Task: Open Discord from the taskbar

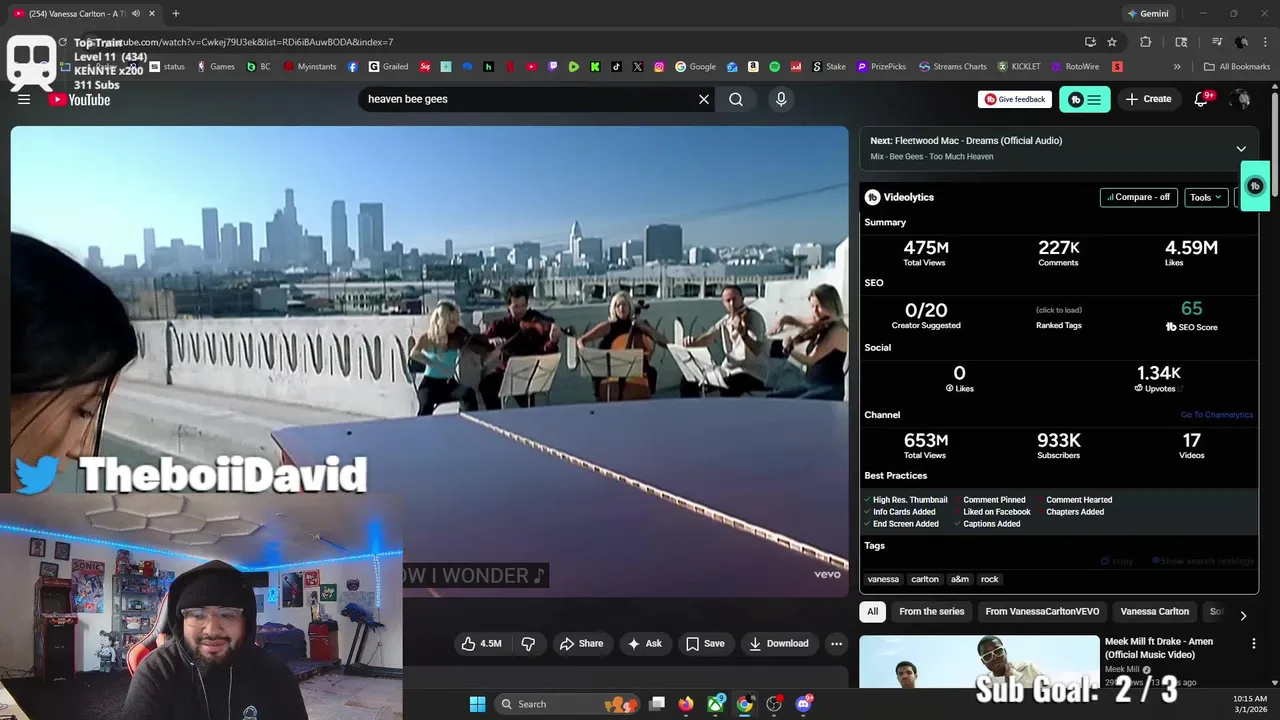Action: tap(804, 704)
